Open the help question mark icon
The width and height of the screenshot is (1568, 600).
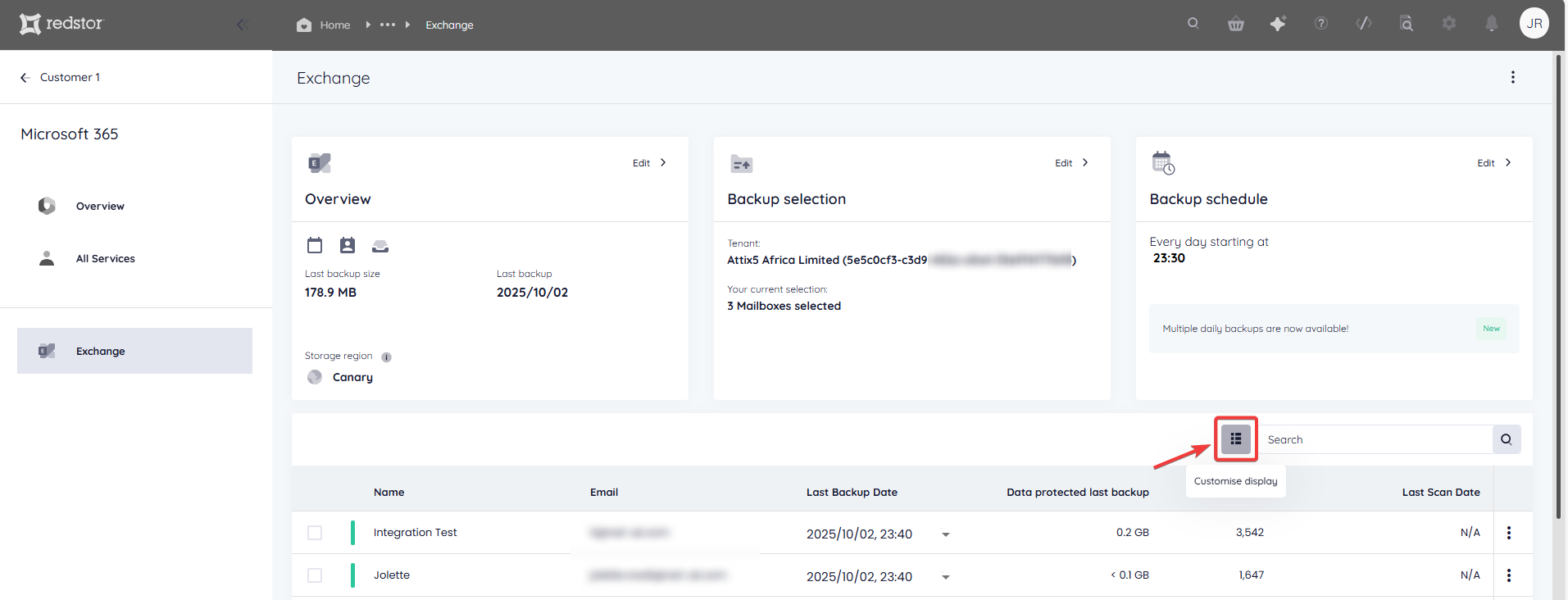[1321, 23]
